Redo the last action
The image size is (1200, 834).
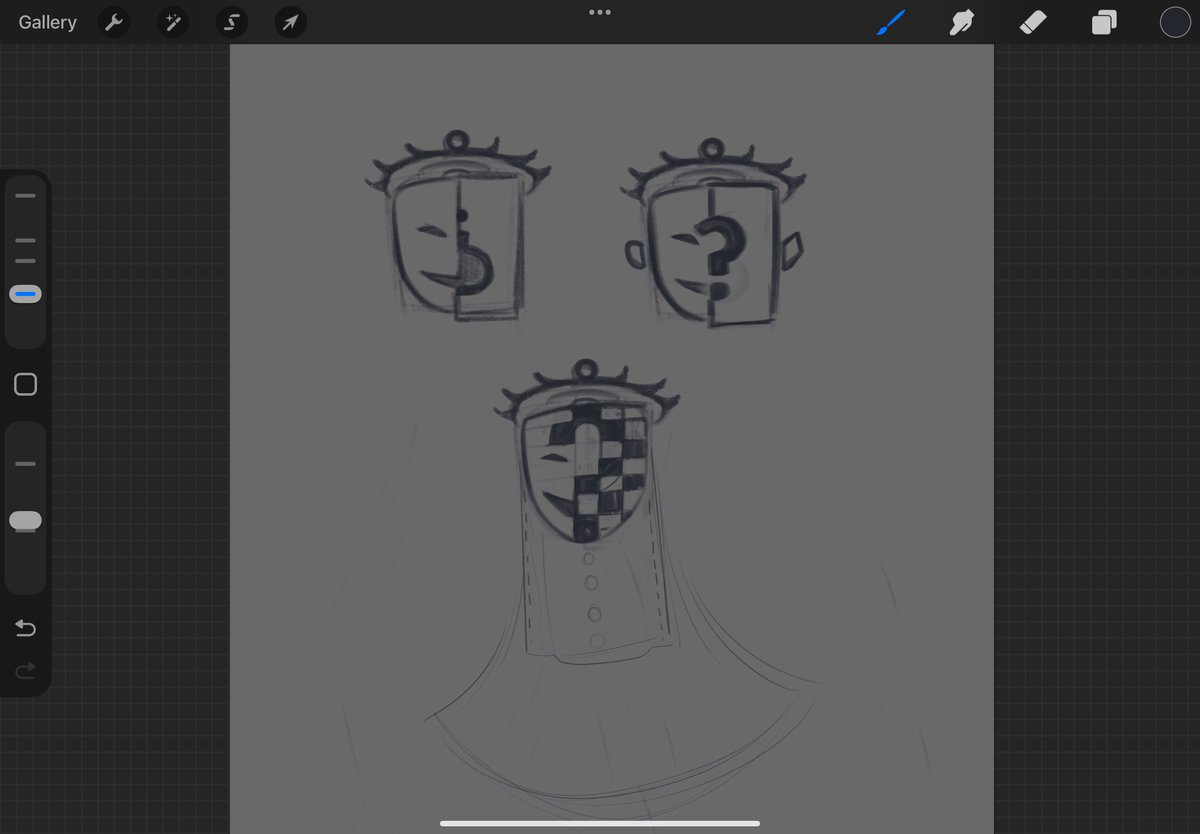pos(25,670)
